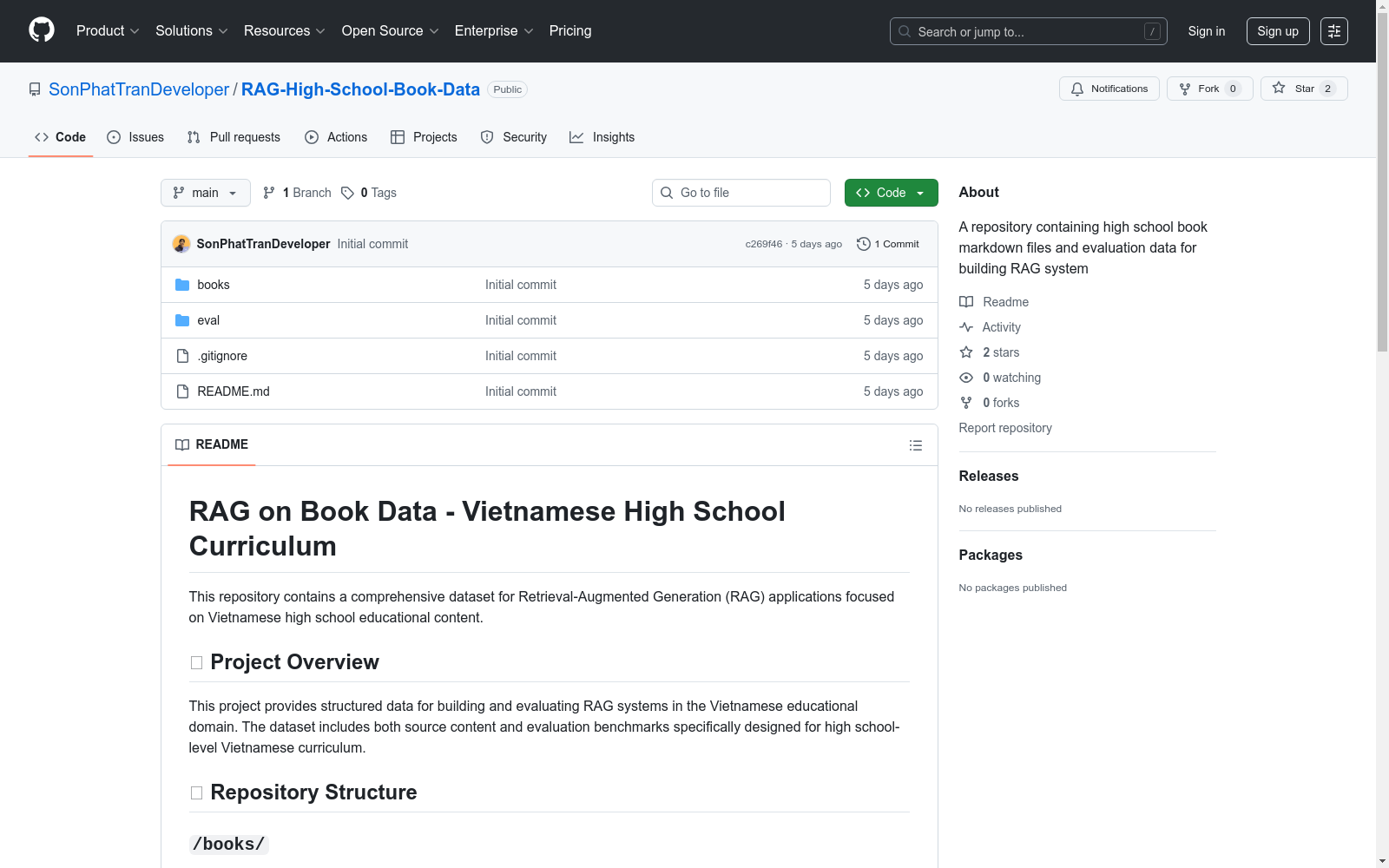This screenshot has height=868, width=1389.
Task: Click the eval folder icon
Action: click(182, 320)
